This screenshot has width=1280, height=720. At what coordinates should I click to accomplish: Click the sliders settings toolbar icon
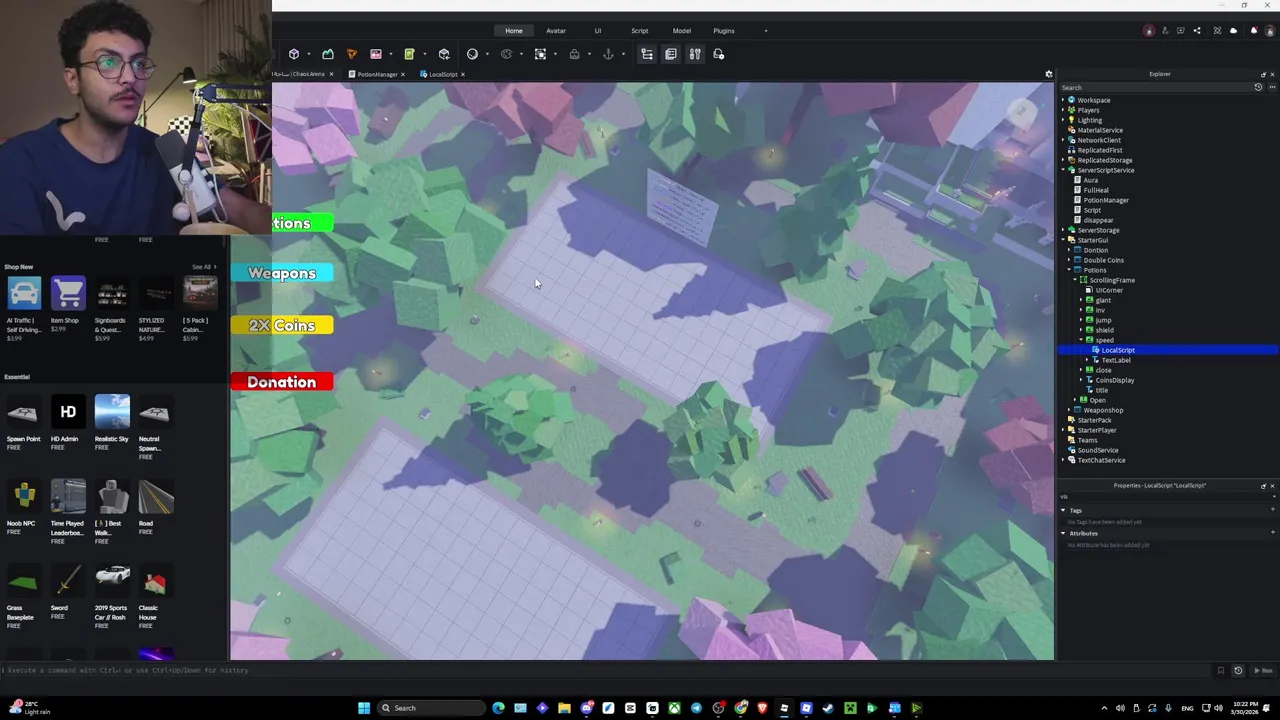click(695, 54)
